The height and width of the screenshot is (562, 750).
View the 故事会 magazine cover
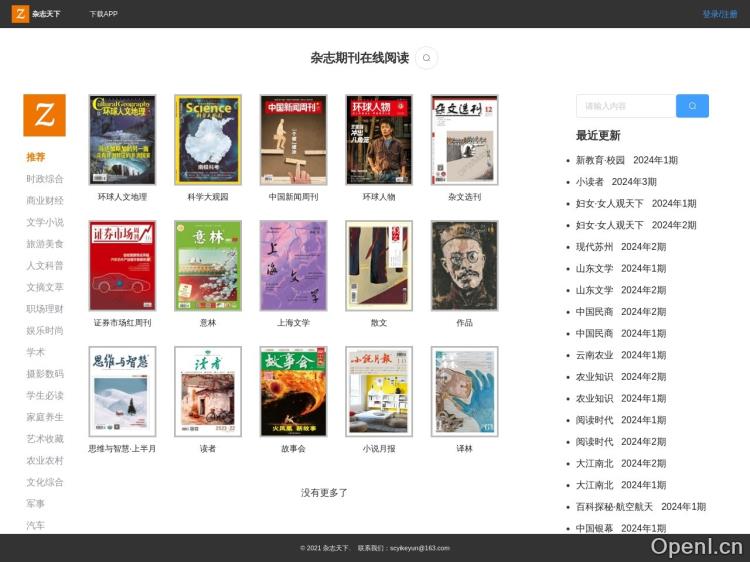[x=293, y=392]
